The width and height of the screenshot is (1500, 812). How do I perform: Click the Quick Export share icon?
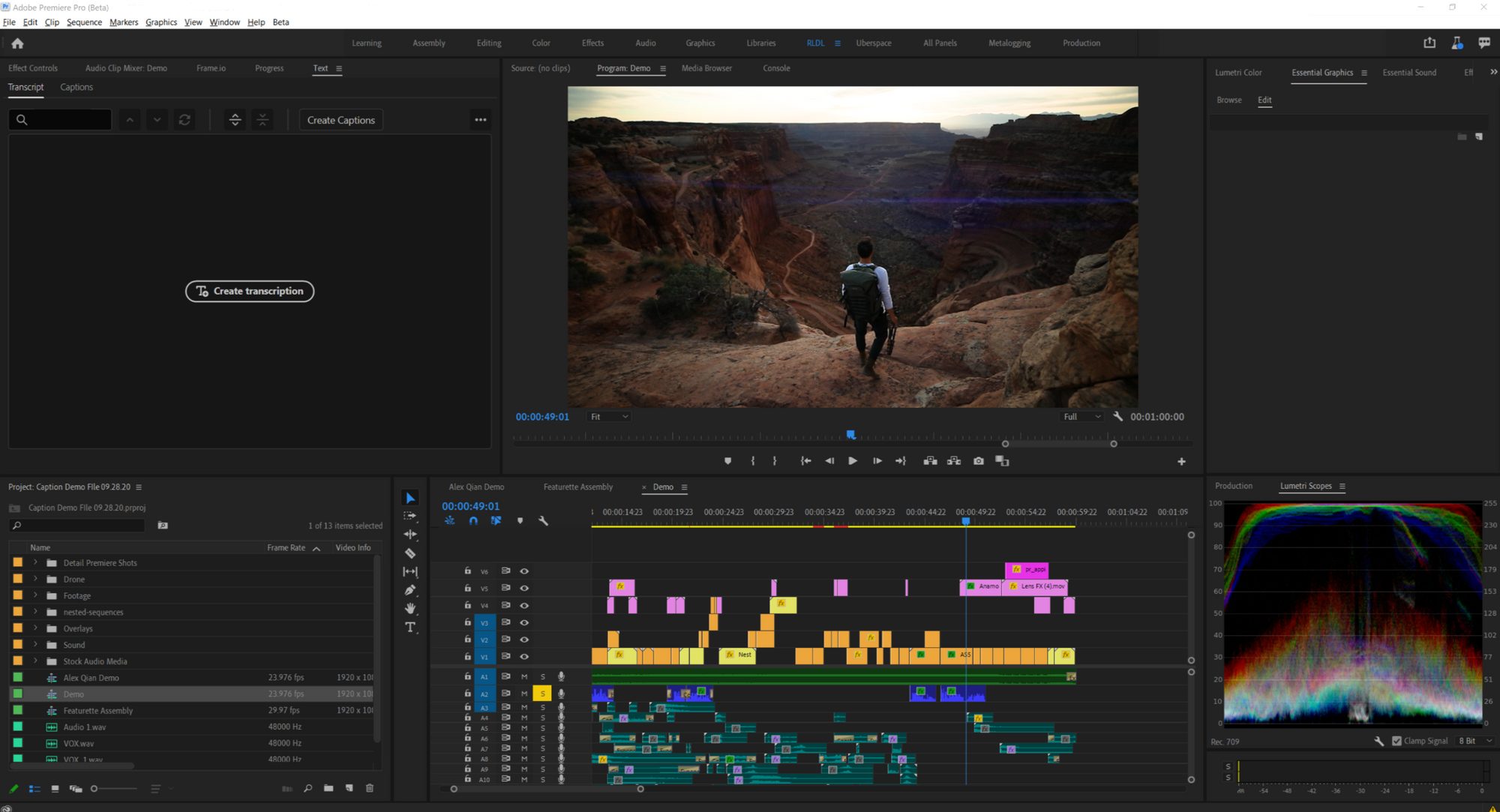point(1429,43)
